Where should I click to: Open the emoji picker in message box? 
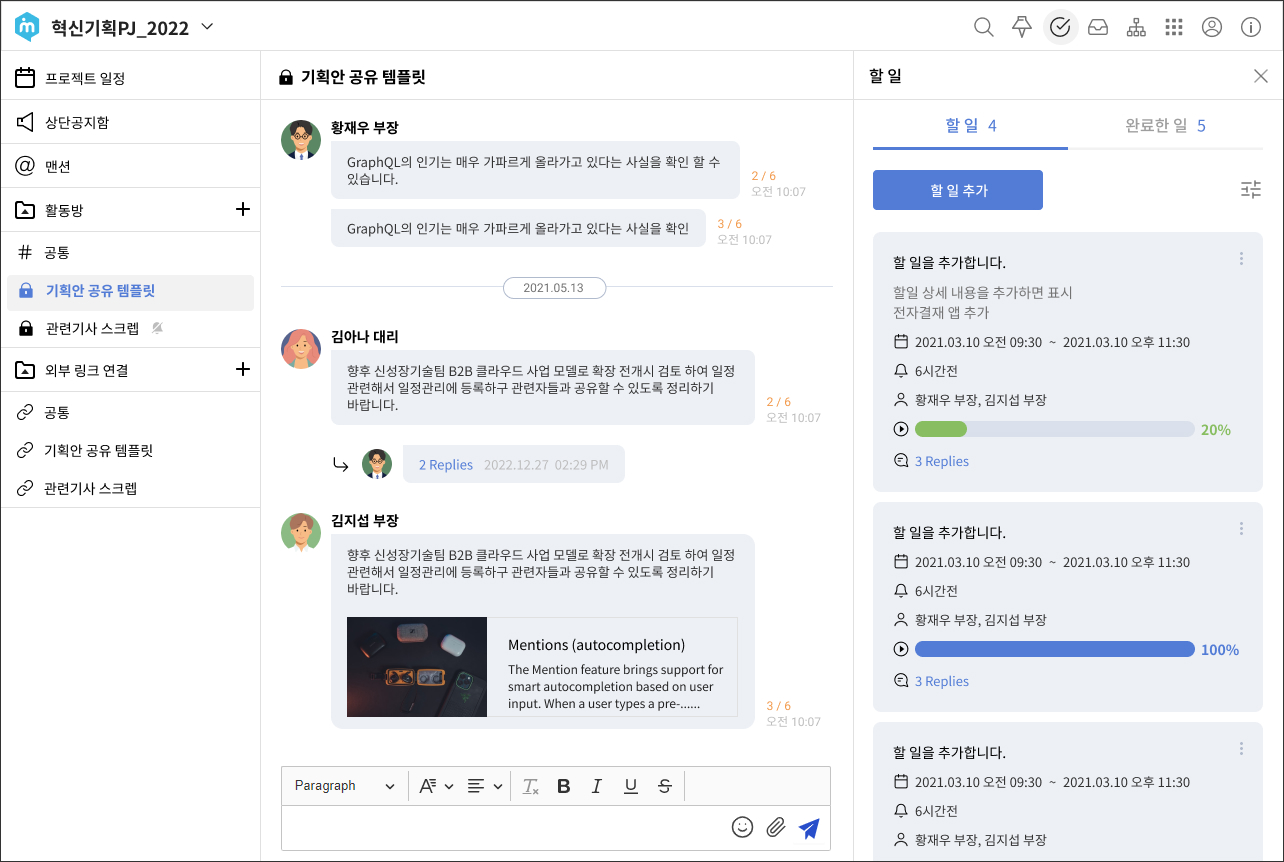pos(742,827)
